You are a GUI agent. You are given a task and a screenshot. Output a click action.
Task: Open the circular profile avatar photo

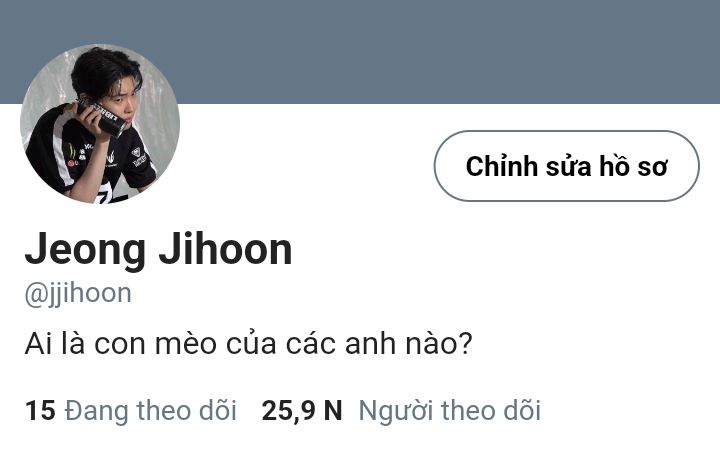pos(100,123)
